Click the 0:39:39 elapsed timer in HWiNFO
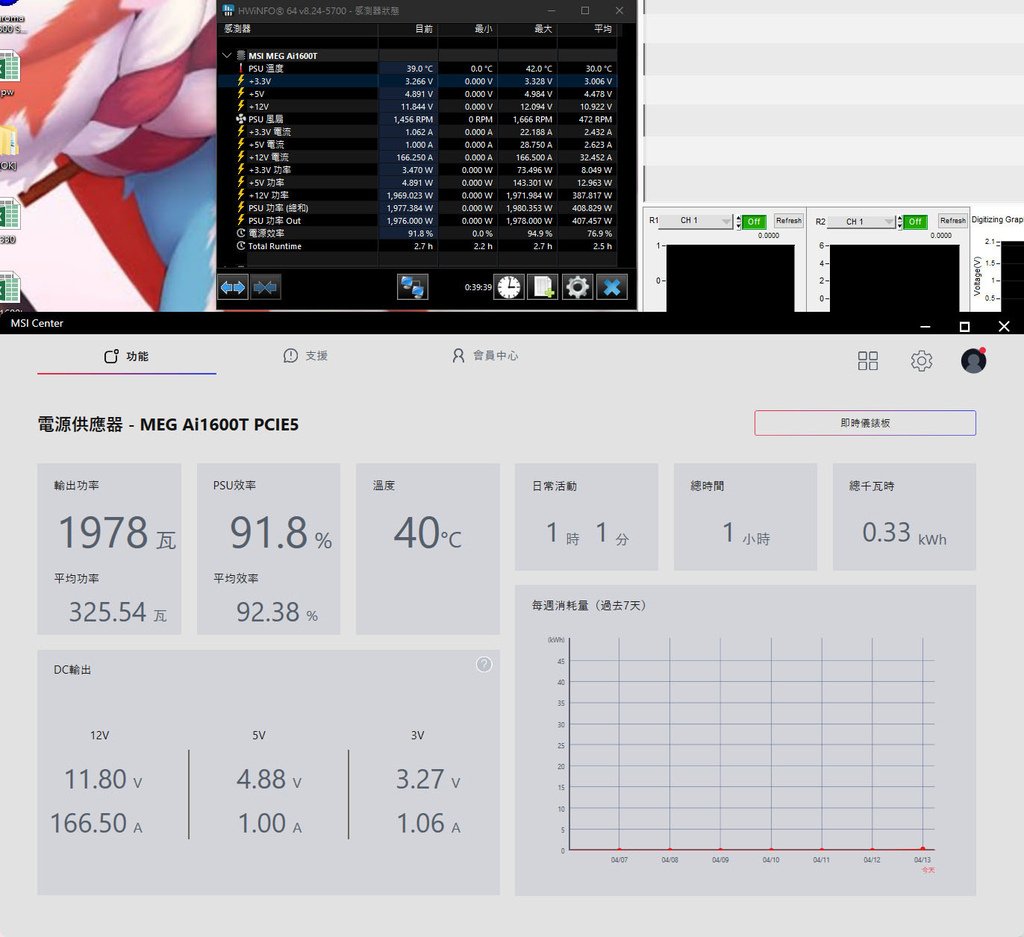 pyautogui.click(x=477, y=287)
